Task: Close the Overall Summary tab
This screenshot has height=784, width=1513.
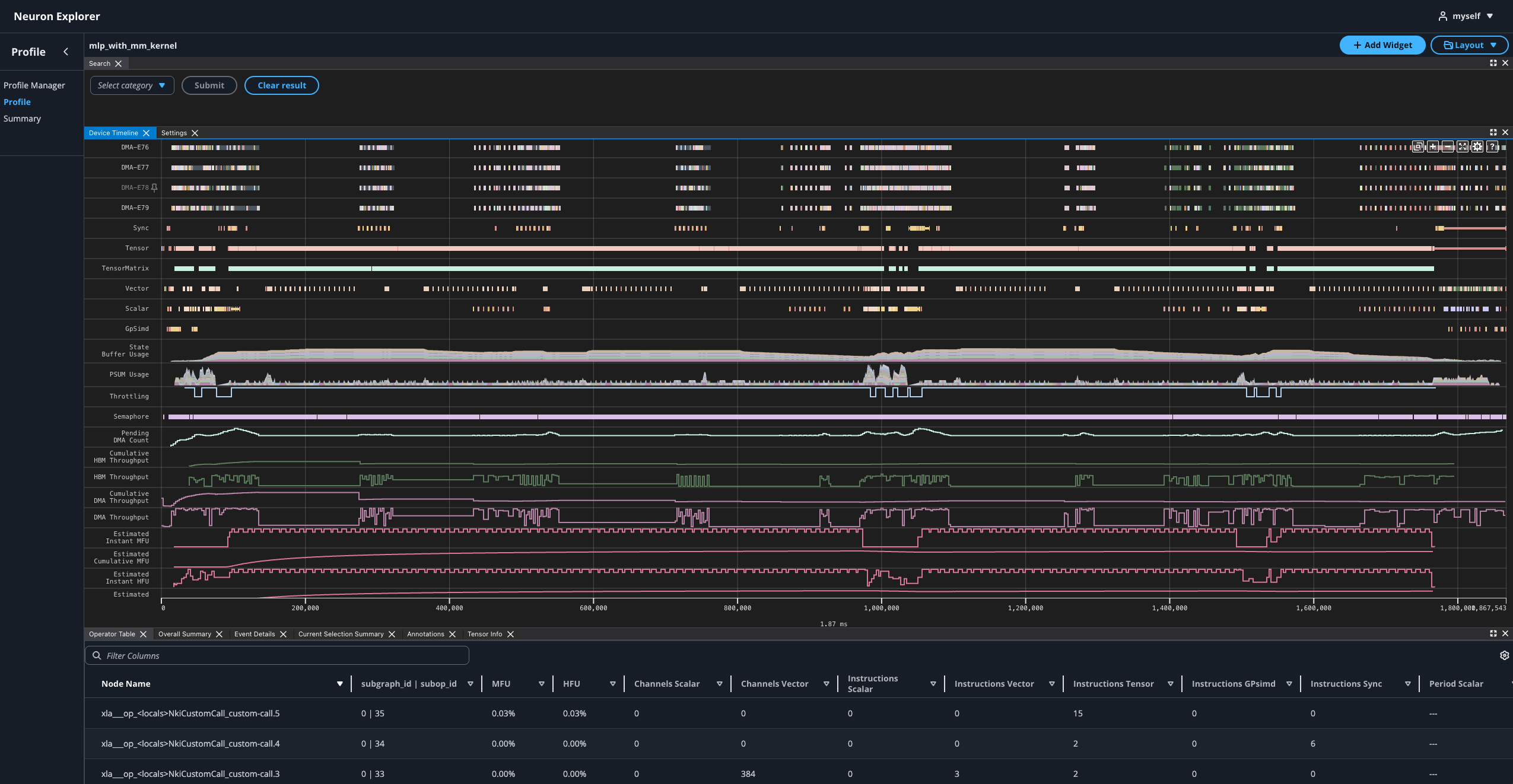Action: [219, 634]
